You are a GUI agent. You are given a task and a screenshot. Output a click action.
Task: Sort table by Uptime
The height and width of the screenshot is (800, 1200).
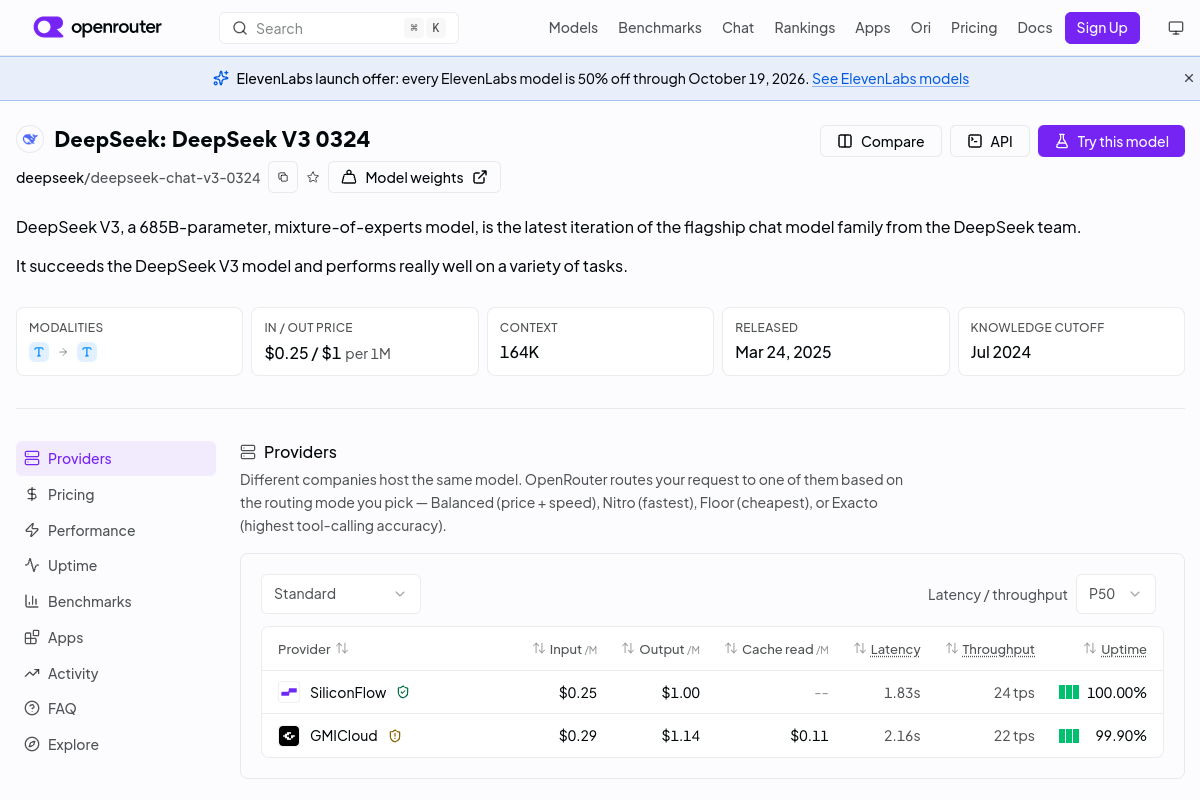pyautogui.click(x=1115, y=649)
